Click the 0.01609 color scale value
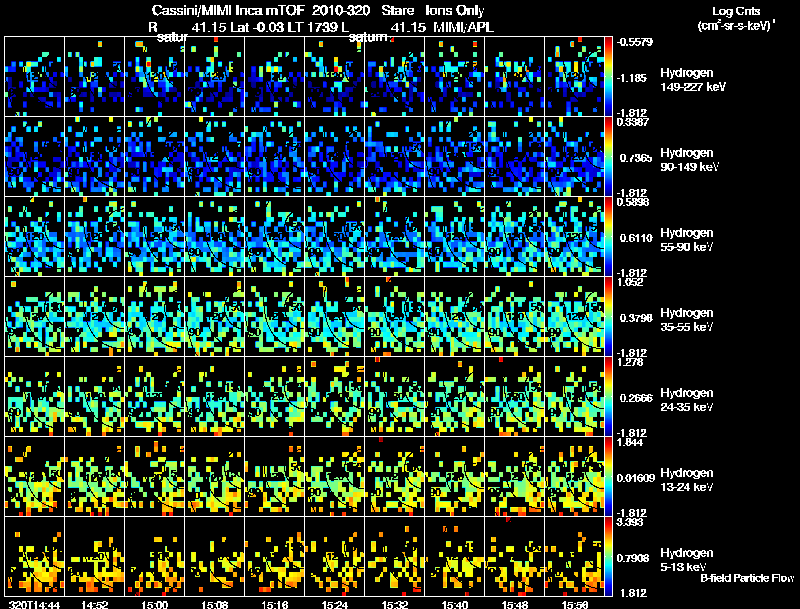 point(636,478)
